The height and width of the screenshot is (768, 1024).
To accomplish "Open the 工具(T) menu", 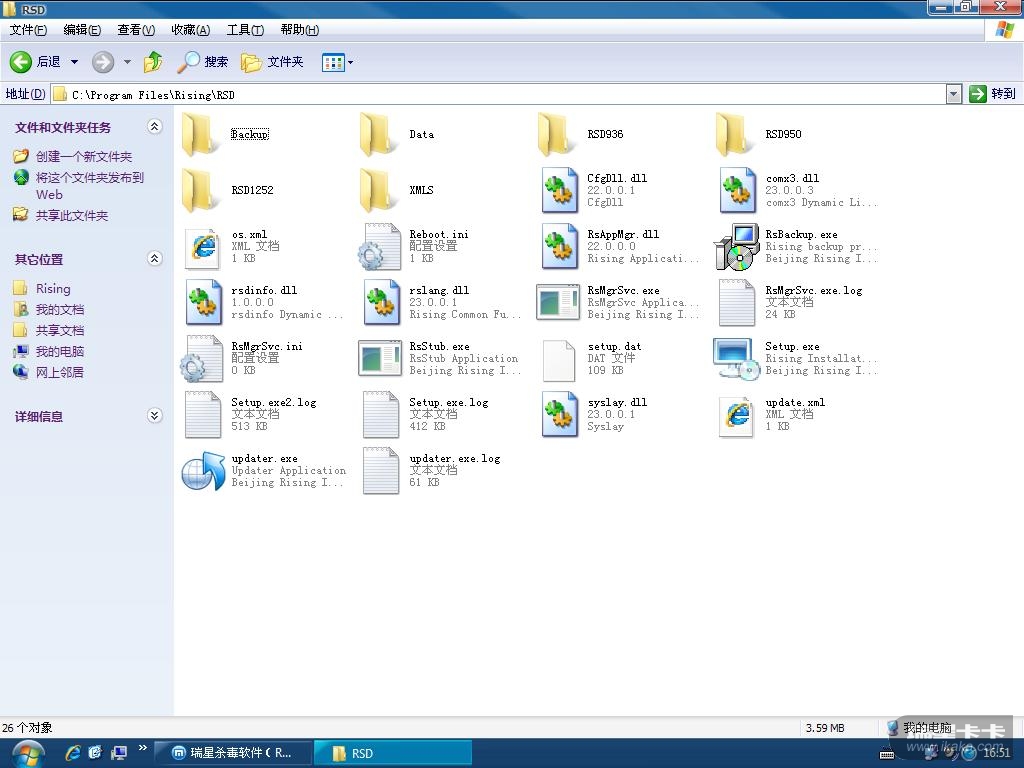I will (246, 29).
